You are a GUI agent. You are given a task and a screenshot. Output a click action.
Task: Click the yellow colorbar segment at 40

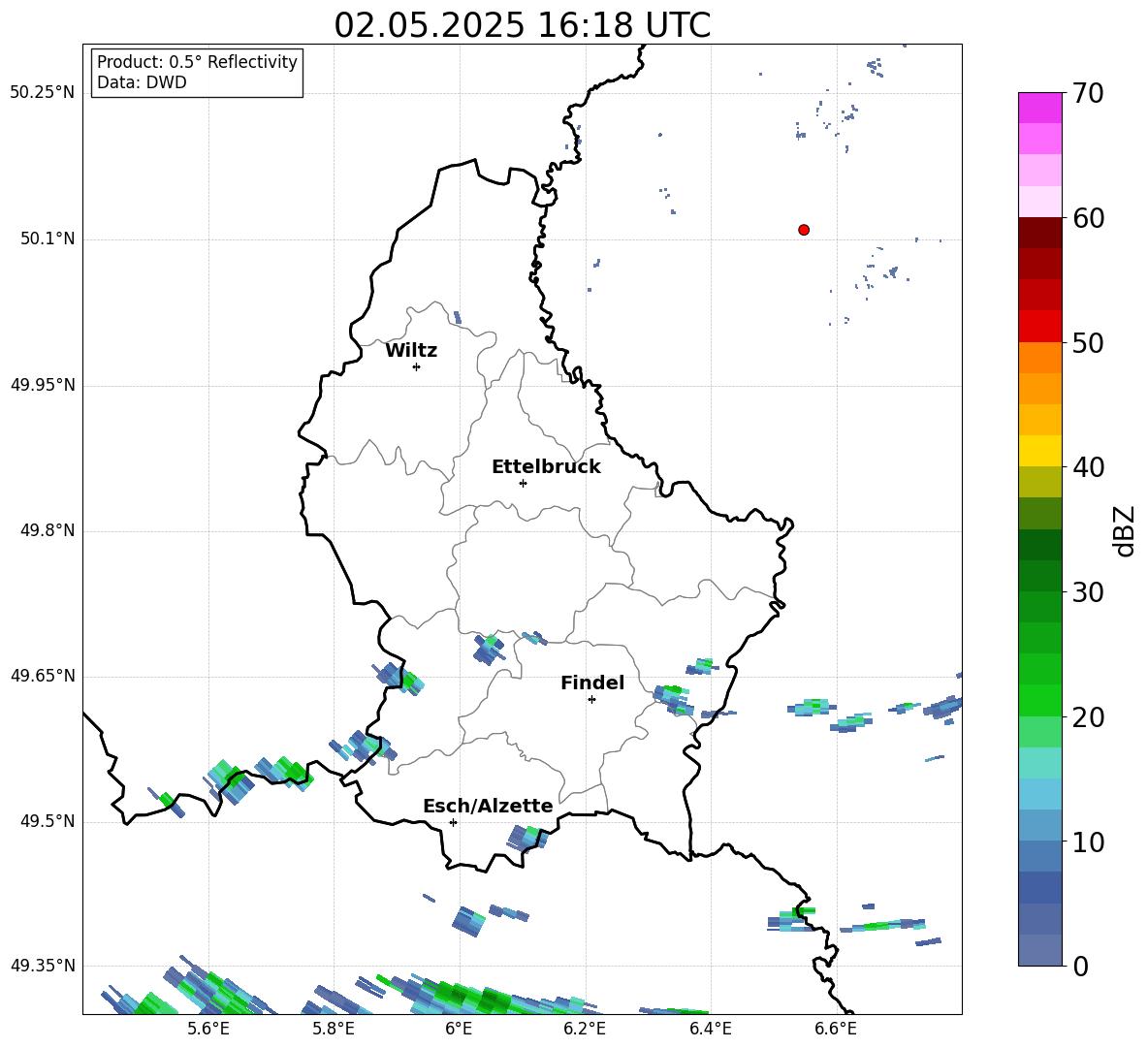(x=1039, y=451)
